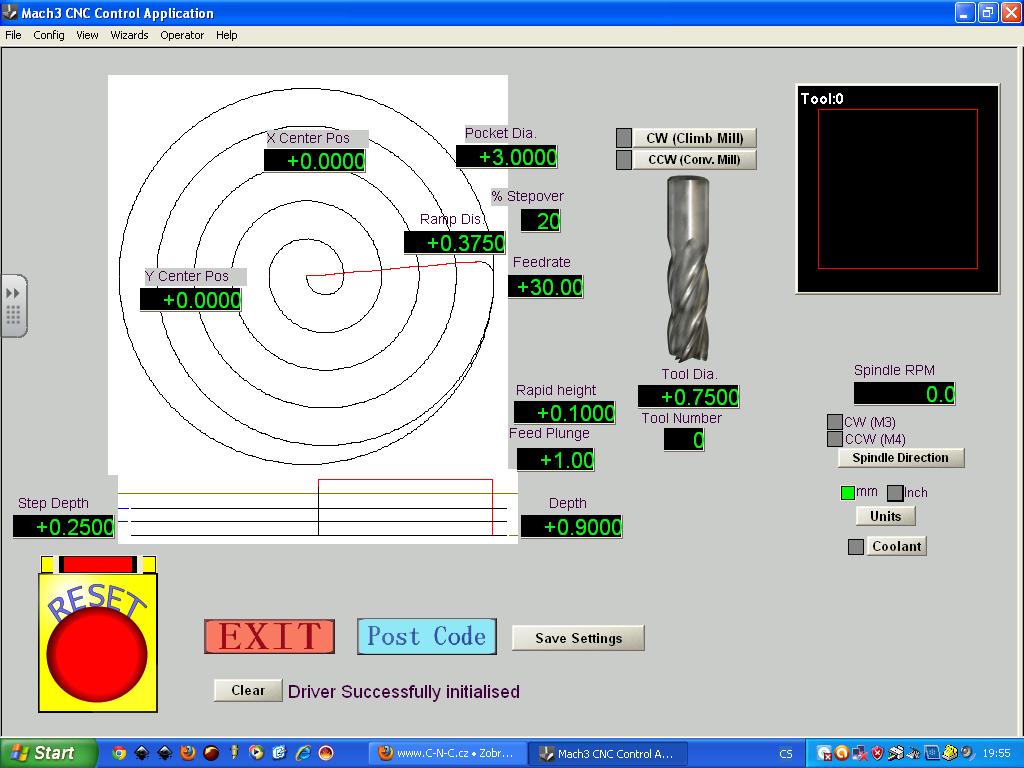Open Chrome from the quick launch bar
1024x768 pixels.
(x=119, y=753)
